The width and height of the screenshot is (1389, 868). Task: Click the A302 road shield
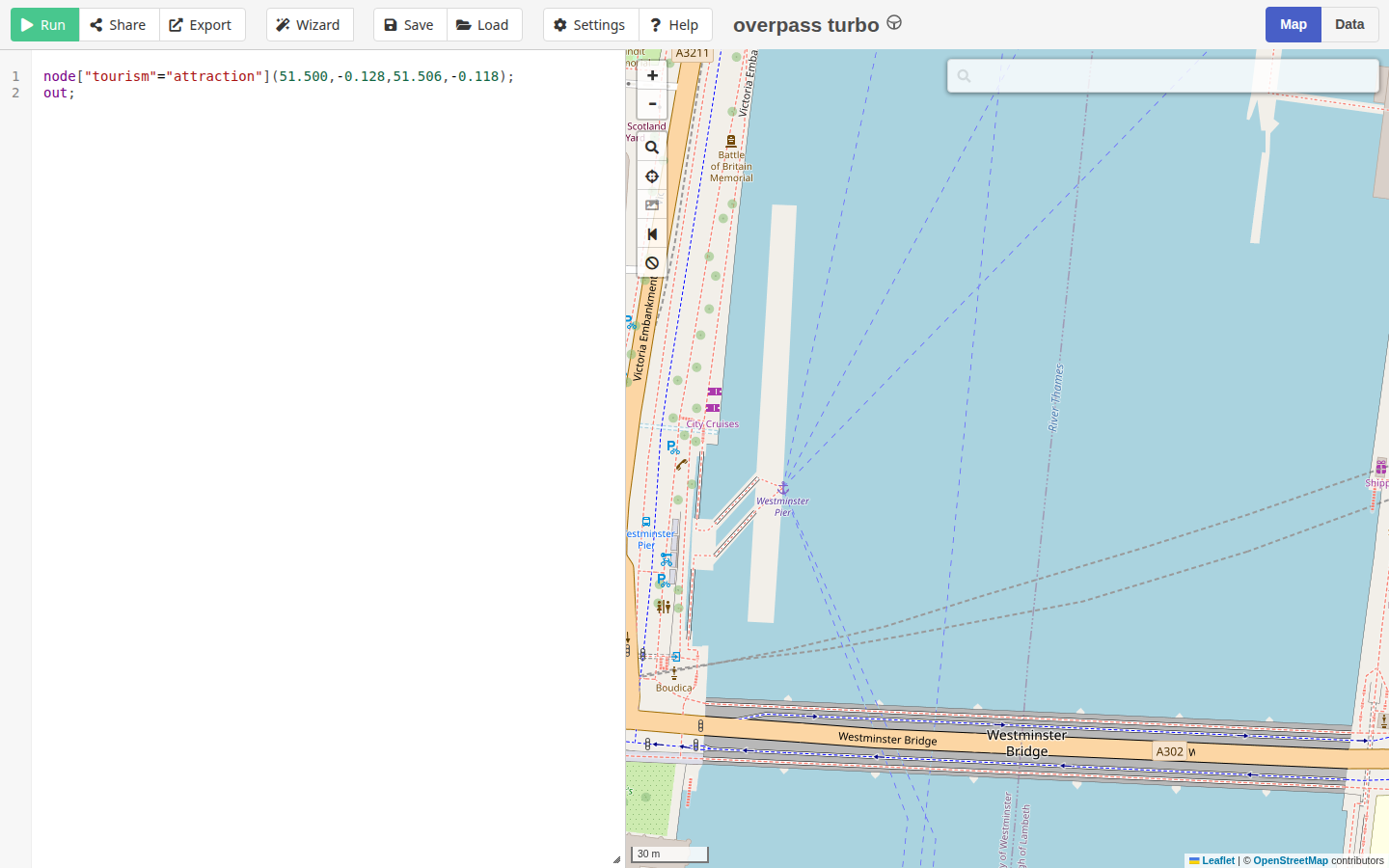click(1170, 751)
